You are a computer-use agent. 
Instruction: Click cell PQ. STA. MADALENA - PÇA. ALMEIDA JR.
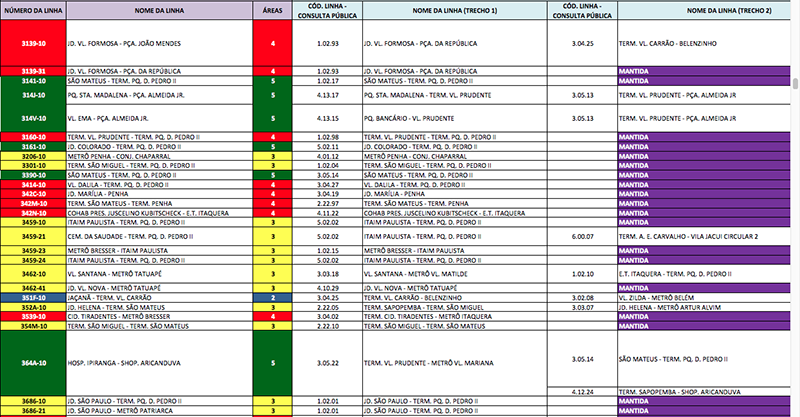[x=159, y=95]
